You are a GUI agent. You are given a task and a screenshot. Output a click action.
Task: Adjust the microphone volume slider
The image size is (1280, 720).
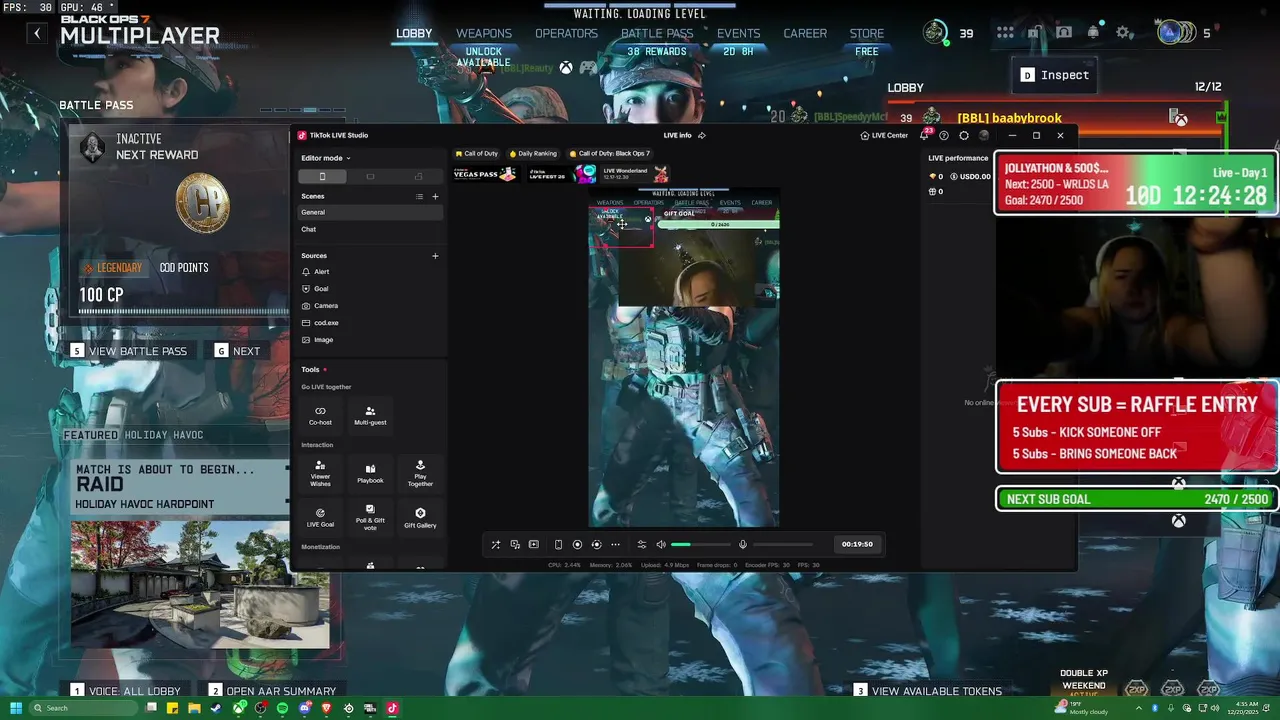[x=783, y=545]
